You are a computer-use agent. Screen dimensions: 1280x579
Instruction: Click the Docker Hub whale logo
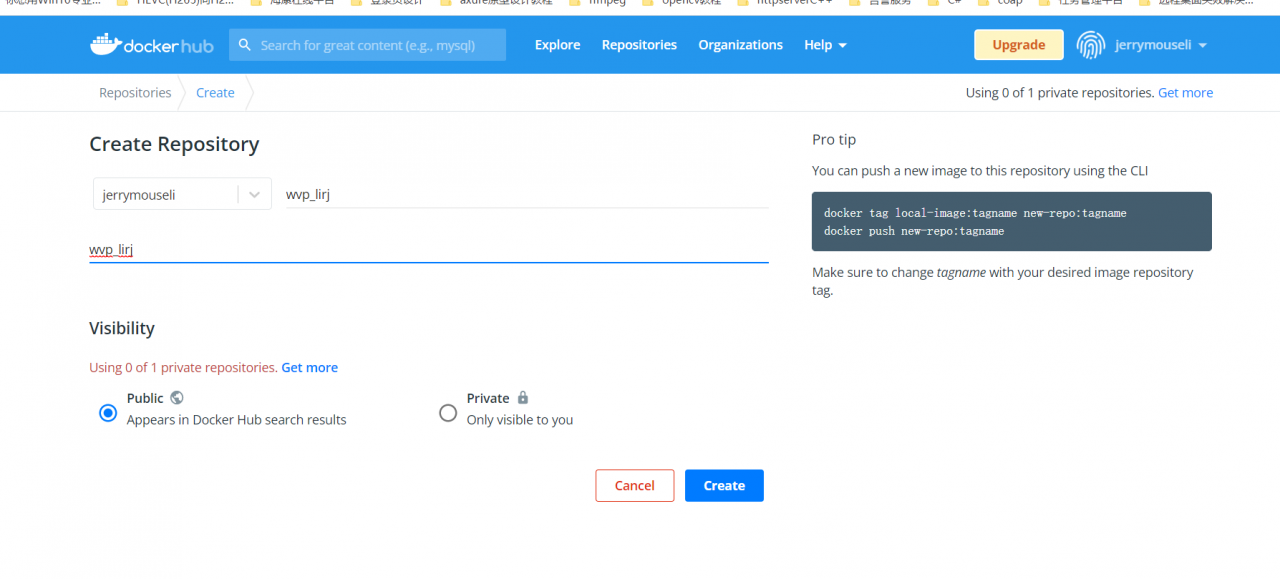[x=105, y=44]
